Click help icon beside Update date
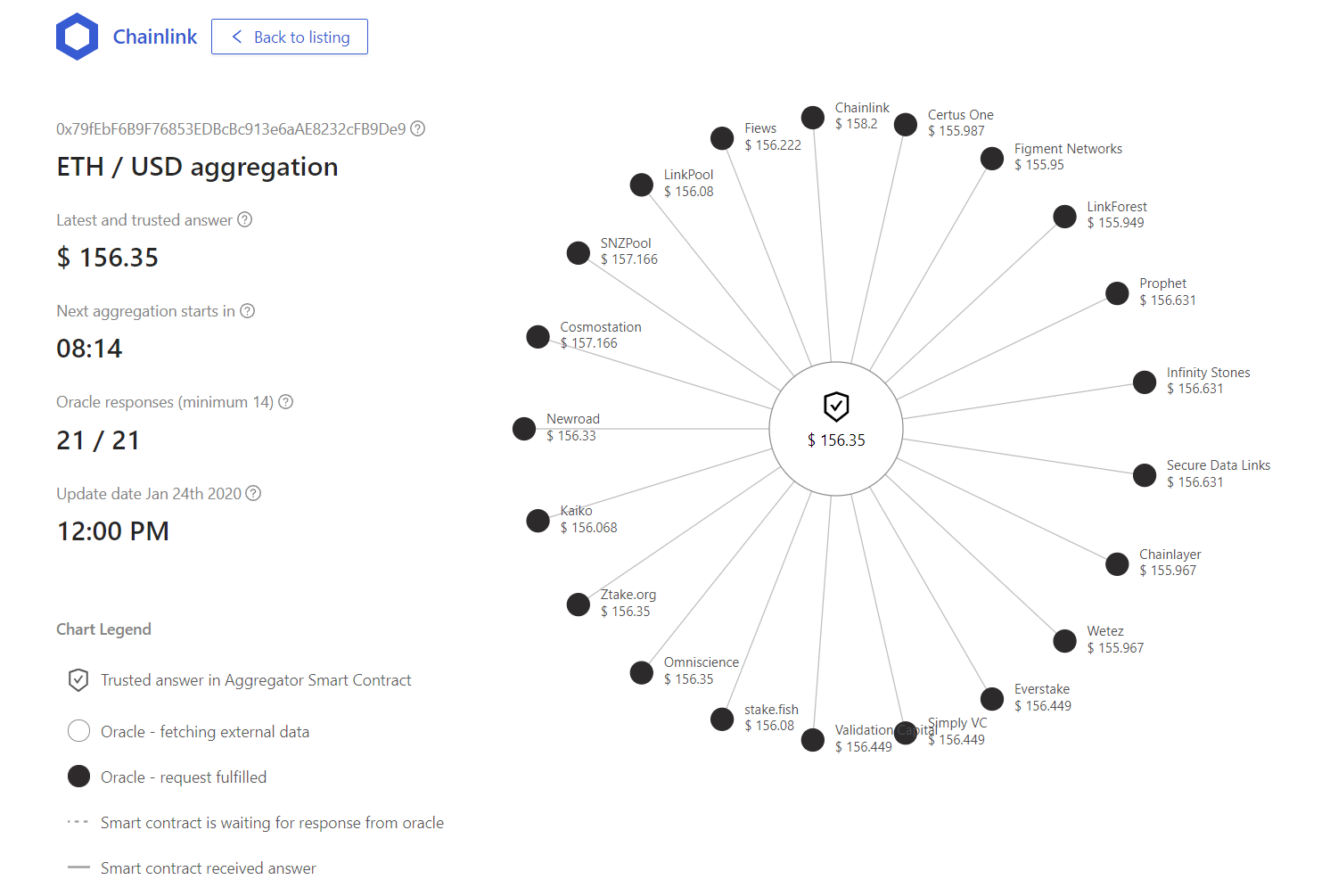This screenshot has width=1338, height=896. click(253, 493)
